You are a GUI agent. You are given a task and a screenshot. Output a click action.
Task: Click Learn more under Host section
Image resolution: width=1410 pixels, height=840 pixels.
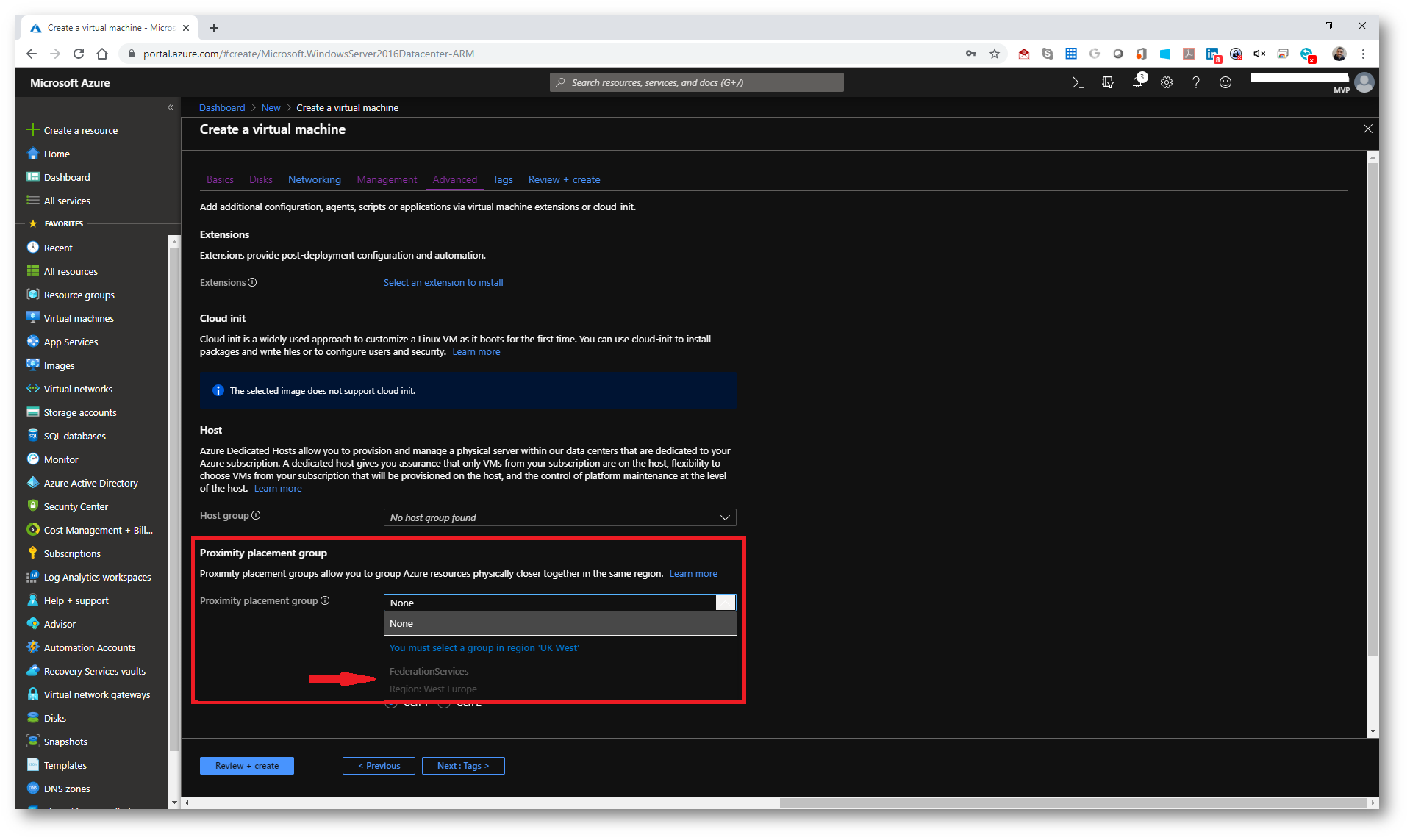(278, 489)
